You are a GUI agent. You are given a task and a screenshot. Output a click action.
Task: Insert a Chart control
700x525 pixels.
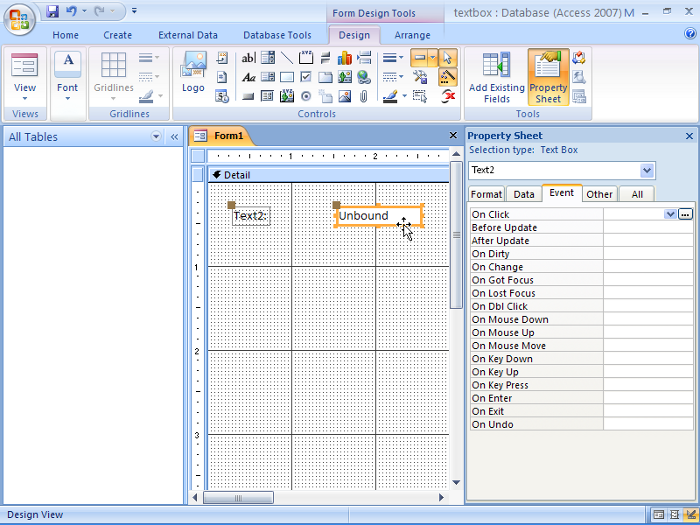pos(345,58)
